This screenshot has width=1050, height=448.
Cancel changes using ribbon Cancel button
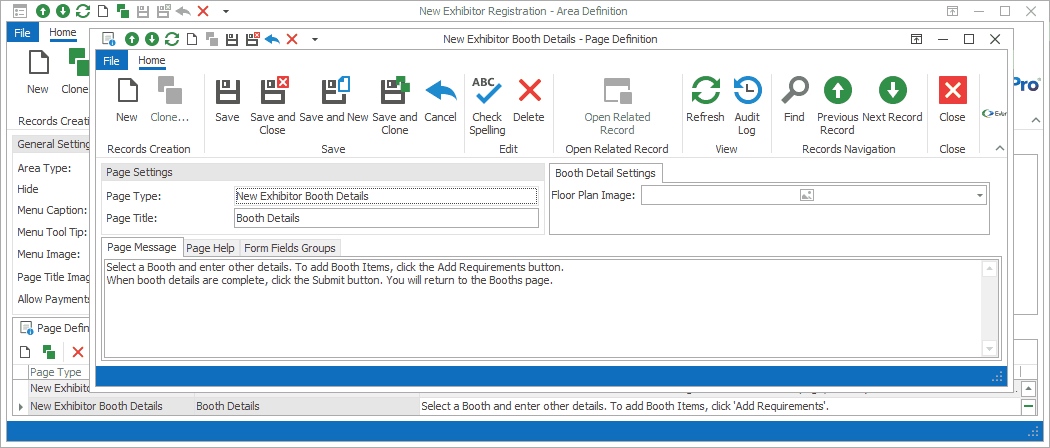440,100
